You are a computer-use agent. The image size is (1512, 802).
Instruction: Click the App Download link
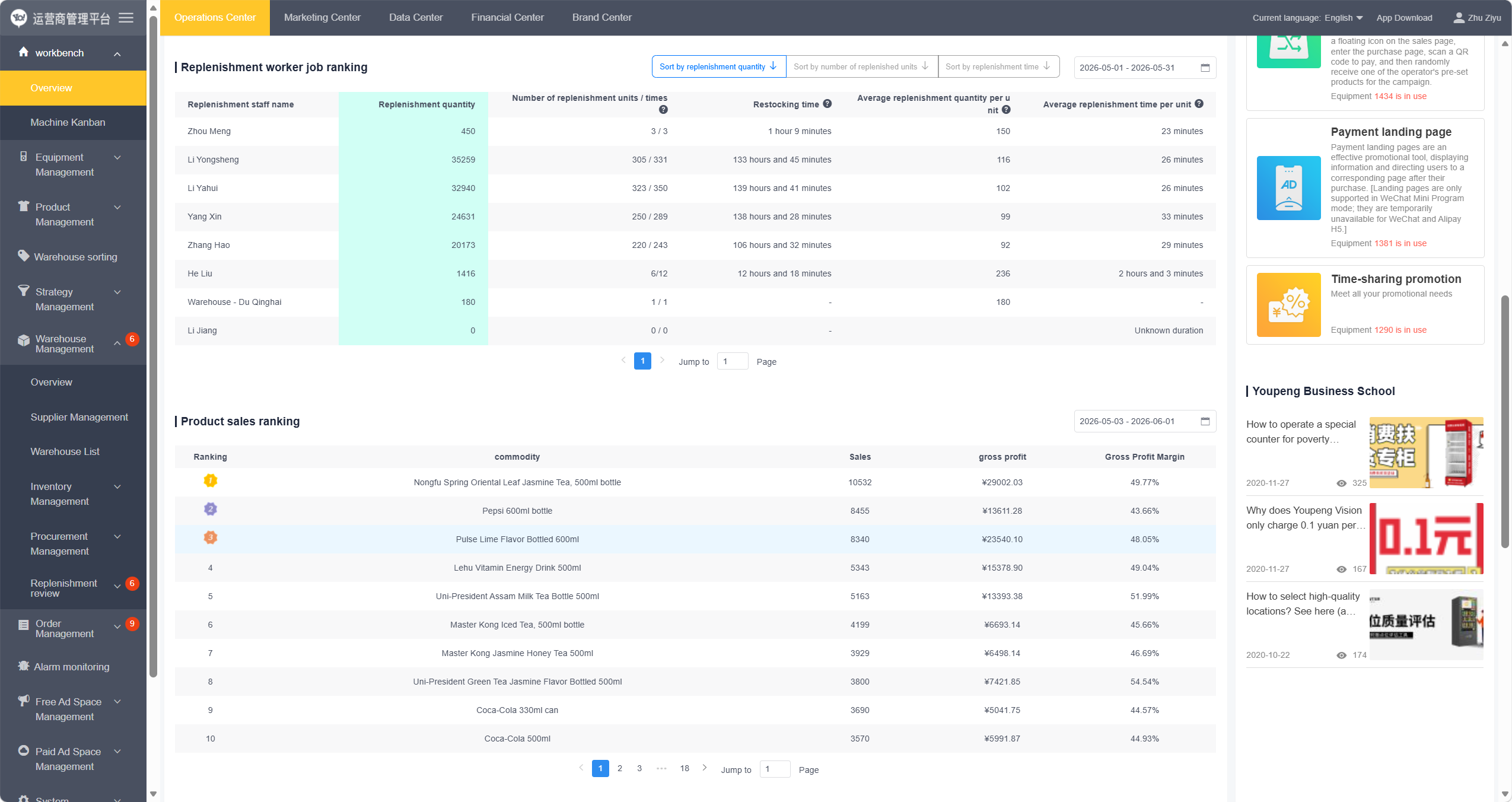(1404, 18)
